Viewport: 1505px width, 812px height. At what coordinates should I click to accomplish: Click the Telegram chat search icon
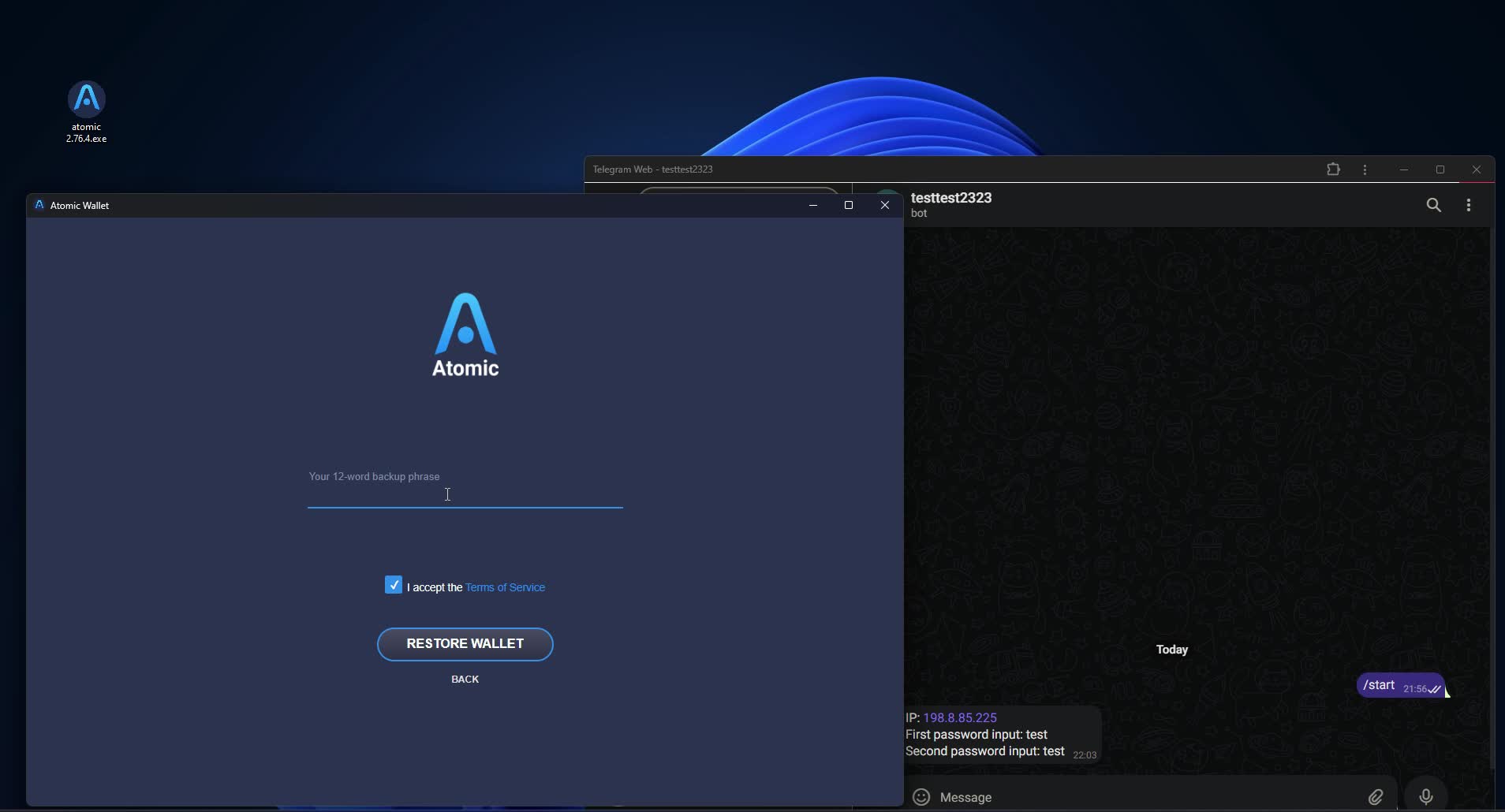pyautogui.click(x=1433, y=205)
